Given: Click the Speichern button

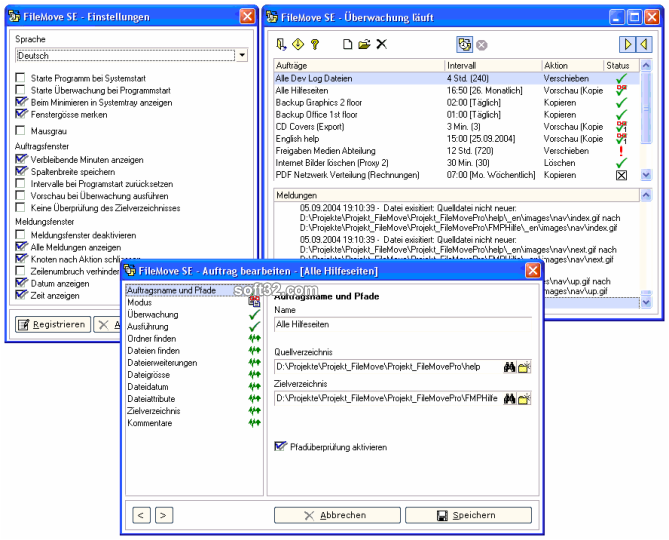Looking at the screenshot, I should pyautogui.click(x=468, y=515).
